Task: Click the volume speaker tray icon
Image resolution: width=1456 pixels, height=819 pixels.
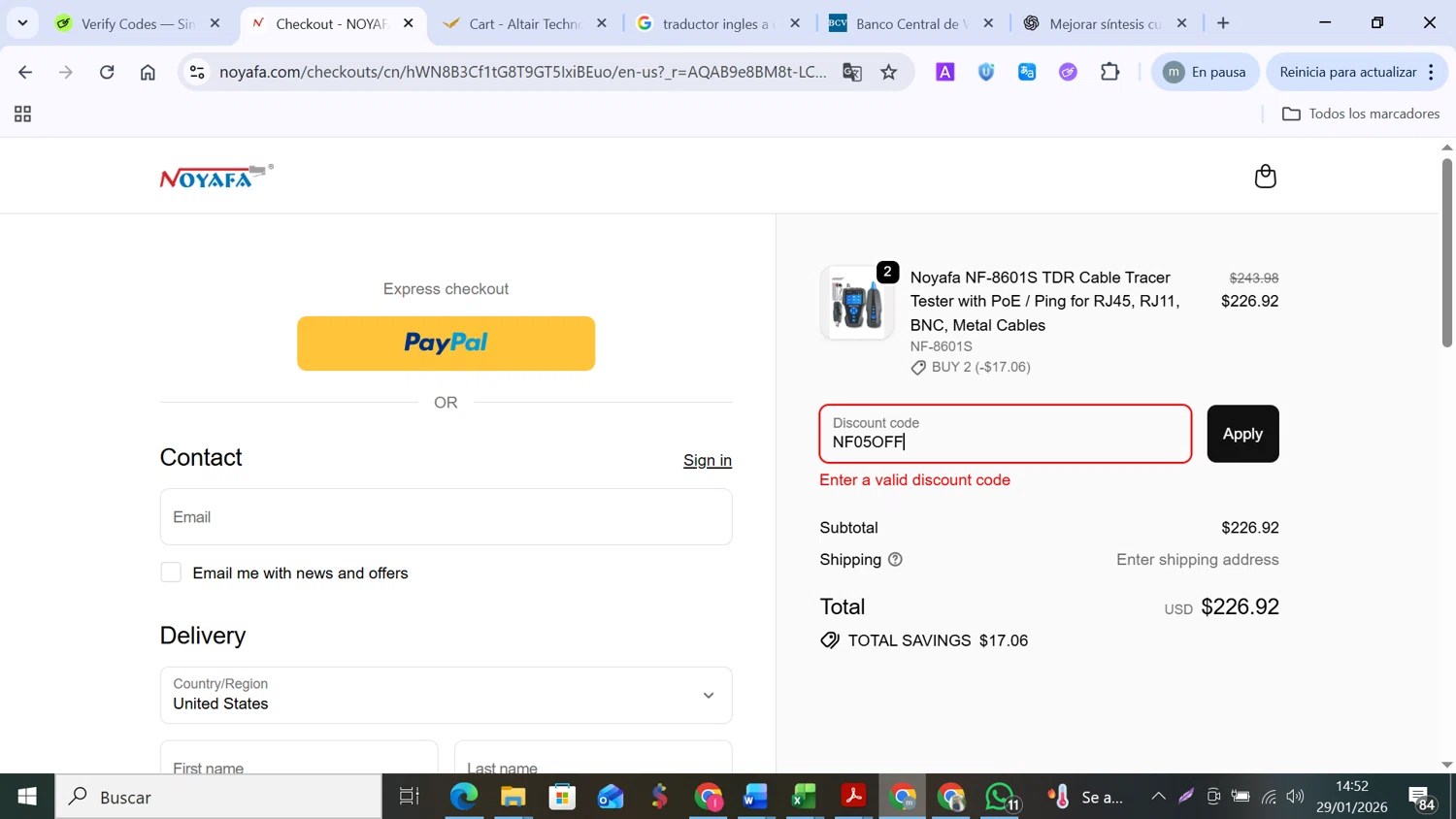Action: [x=1295, y=797]
